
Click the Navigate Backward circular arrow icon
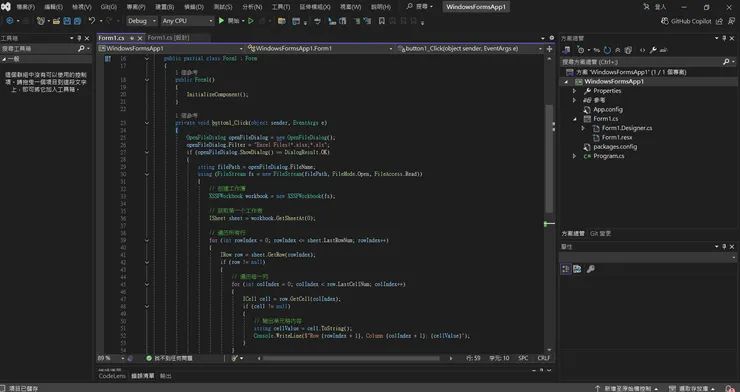click(x=9, y=21)
